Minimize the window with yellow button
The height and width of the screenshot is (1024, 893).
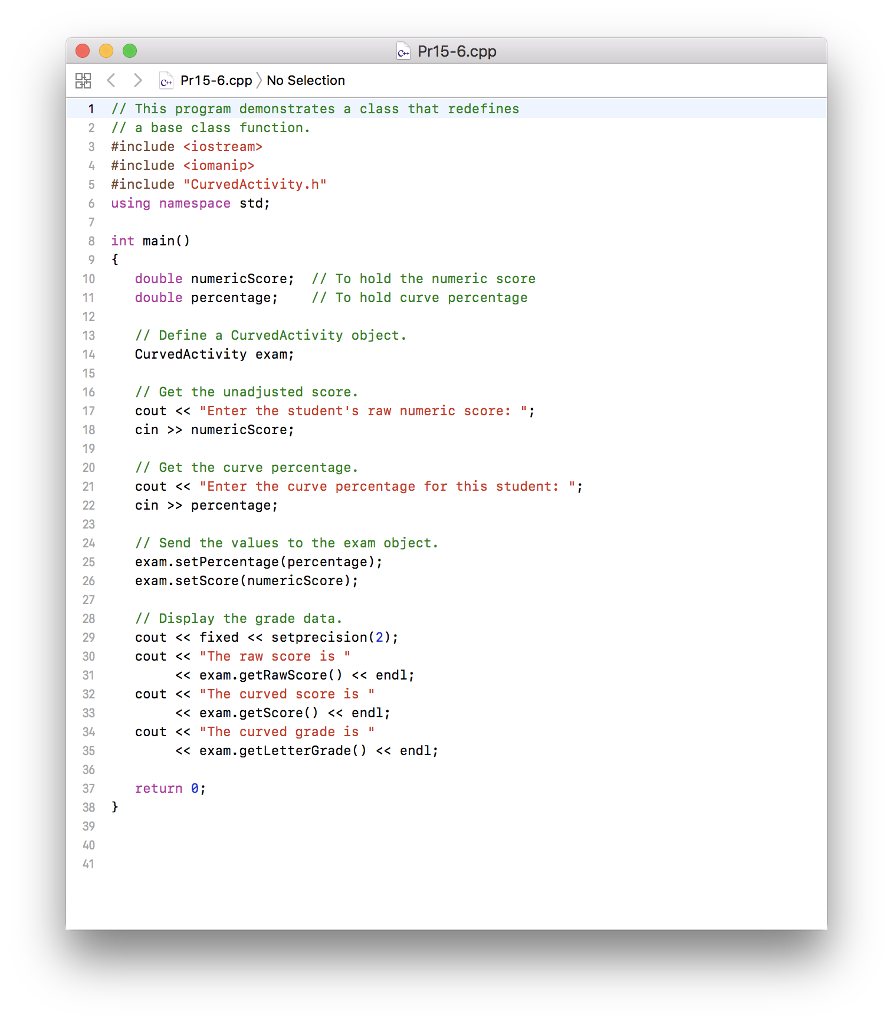click(x=104, y=50)
